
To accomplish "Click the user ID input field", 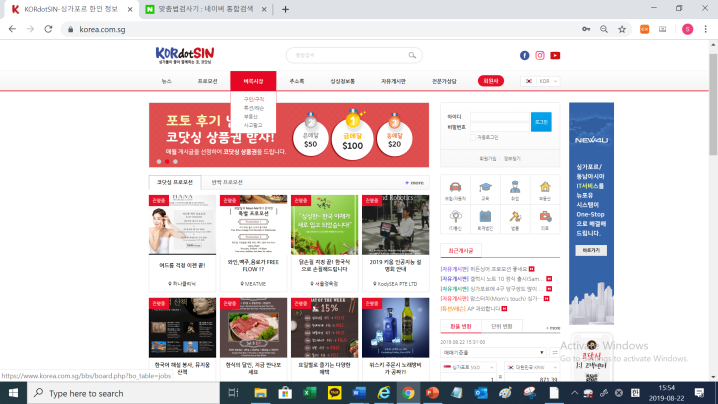I will [x=500, y=117].
